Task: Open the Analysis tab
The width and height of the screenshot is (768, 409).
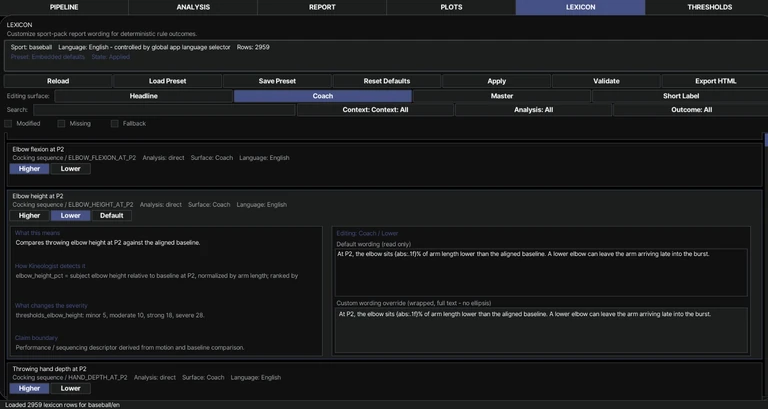Action: coord(193,7)
